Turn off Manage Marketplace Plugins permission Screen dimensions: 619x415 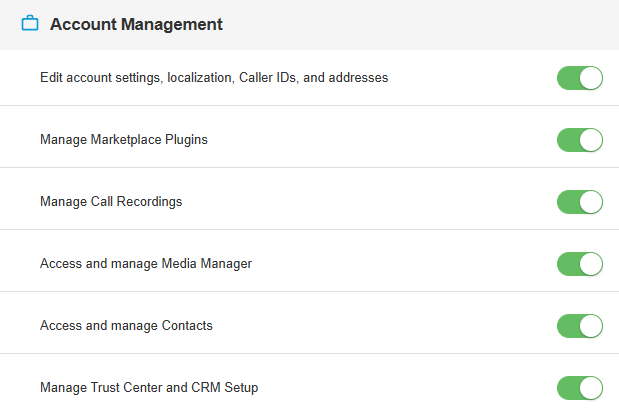pos(580,140)
